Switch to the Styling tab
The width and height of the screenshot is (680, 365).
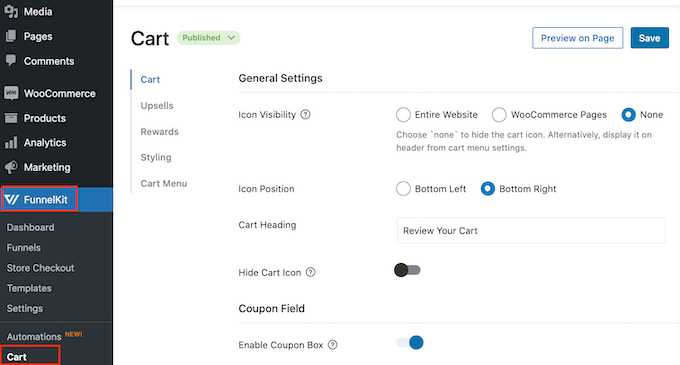tap(156, 157)
